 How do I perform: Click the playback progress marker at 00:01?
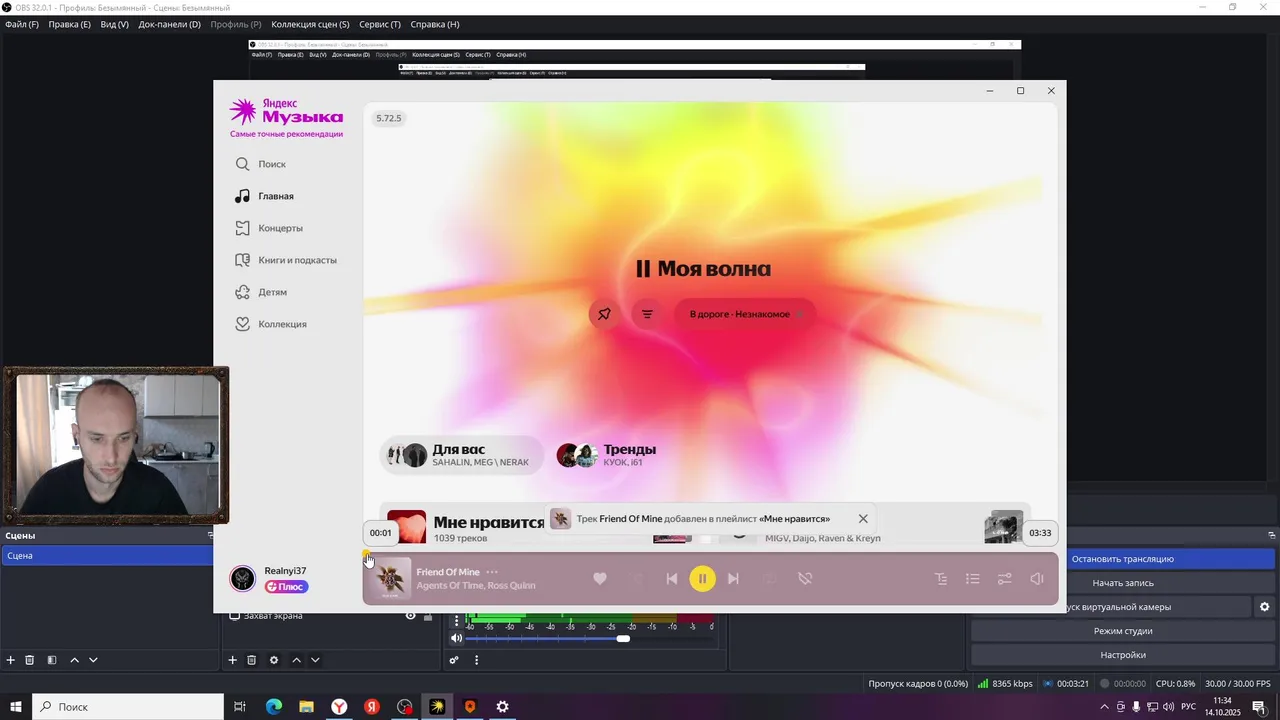click(x=367, y=553)
